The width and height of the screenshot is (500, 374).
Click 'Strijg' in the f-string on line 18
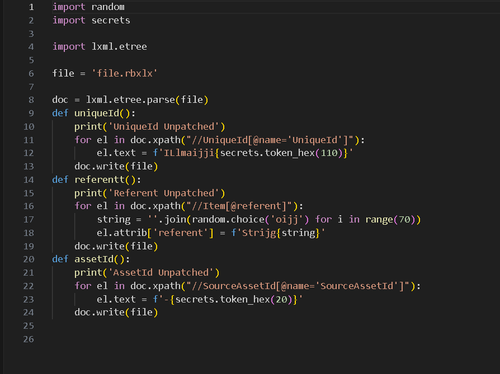(259, 233)
